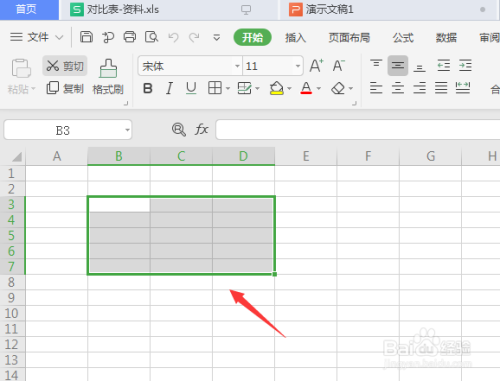The image size is (500, 381).
Task: Align text left
Action: point(376,88)
